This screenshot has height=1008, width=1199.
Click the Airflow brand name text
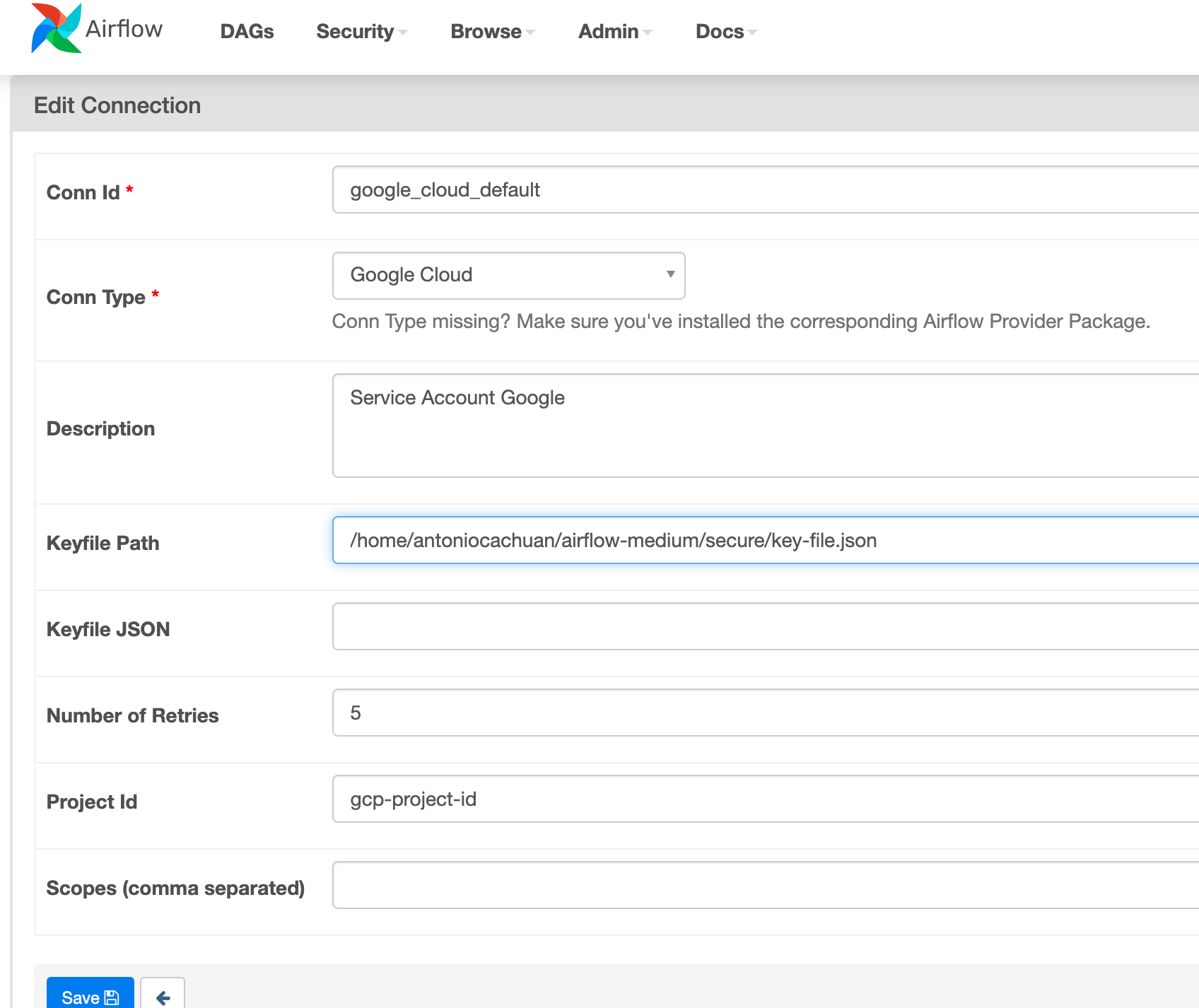coord(124,29)
